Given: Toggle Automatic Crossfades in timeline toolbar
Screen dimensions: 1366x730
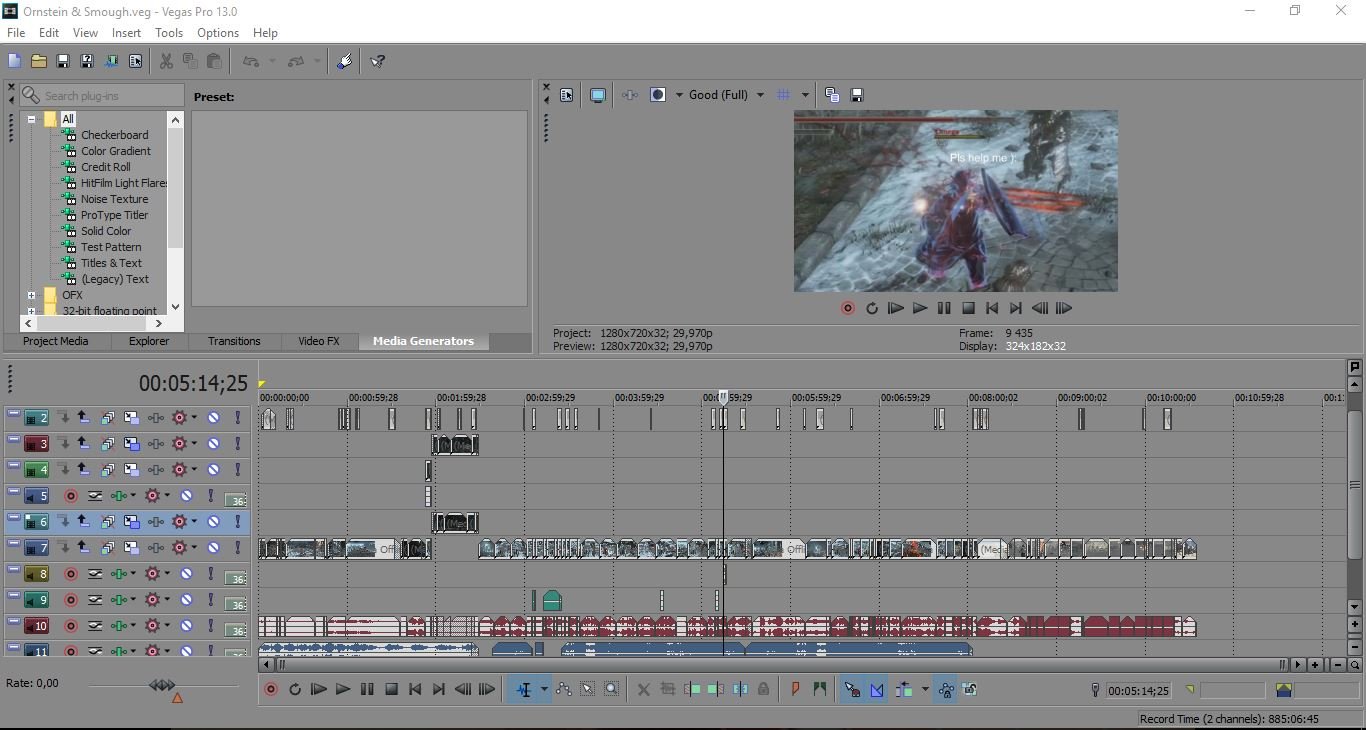Looking at the screenshot, I should coord(877,690).
